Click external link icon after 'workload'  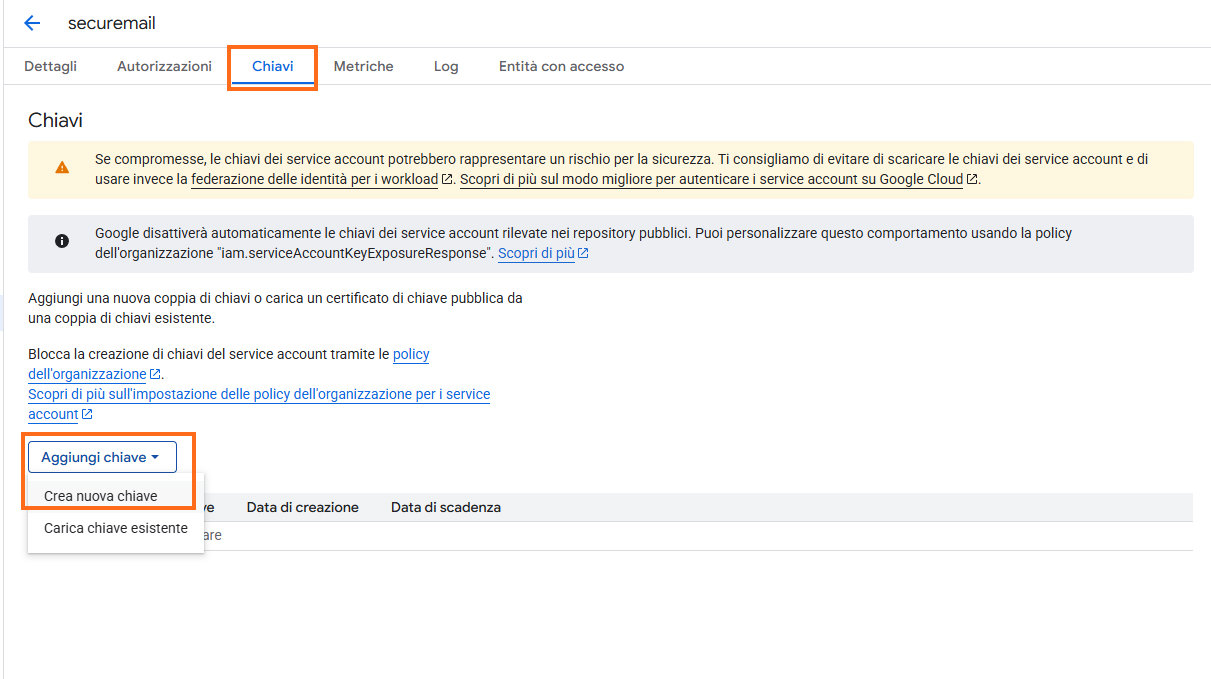pyautogui.click(x=448, y=180)
